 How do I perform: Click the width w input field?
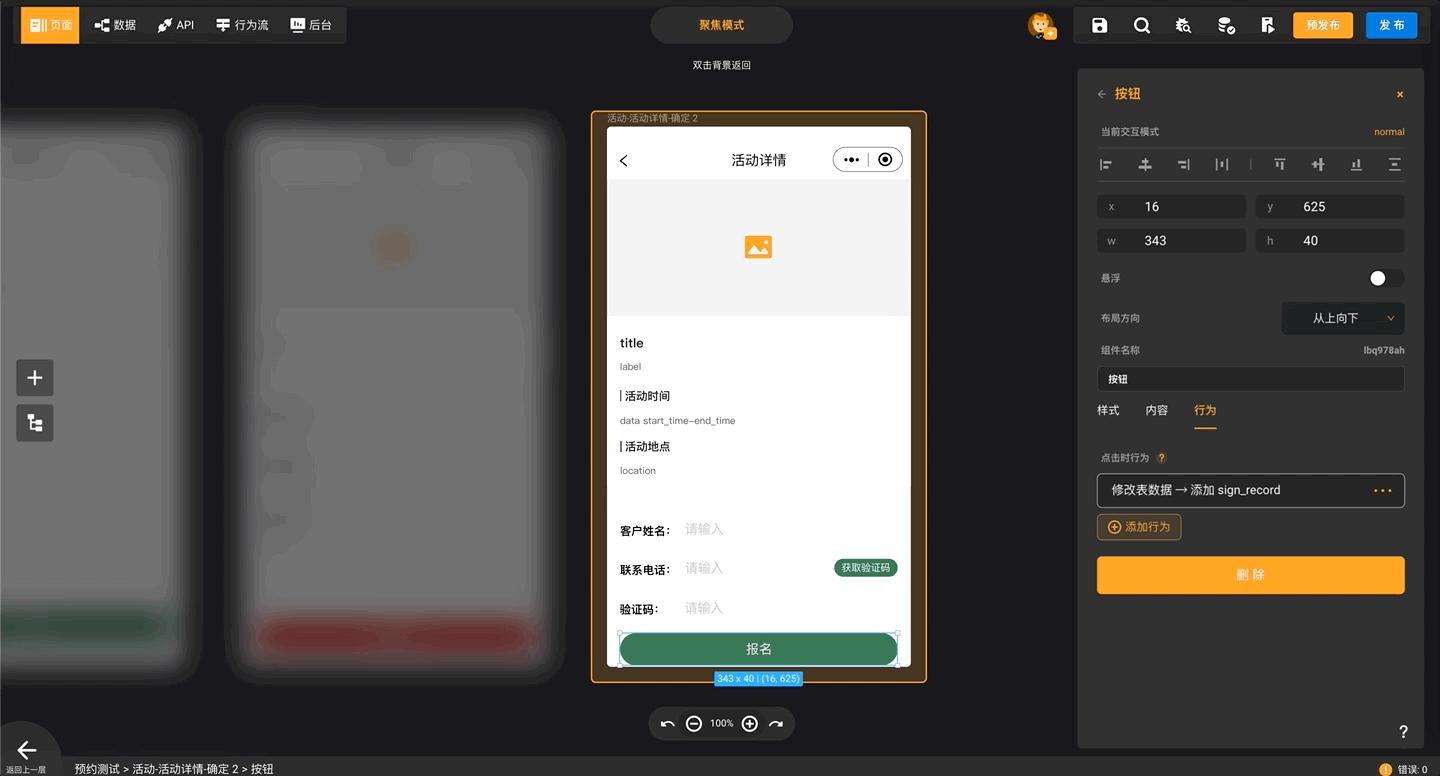click(1171, 241)
